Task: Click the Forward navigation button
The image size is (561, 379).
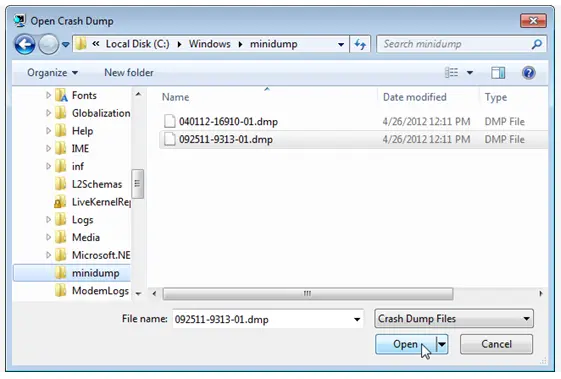Action: pos(48,45)
